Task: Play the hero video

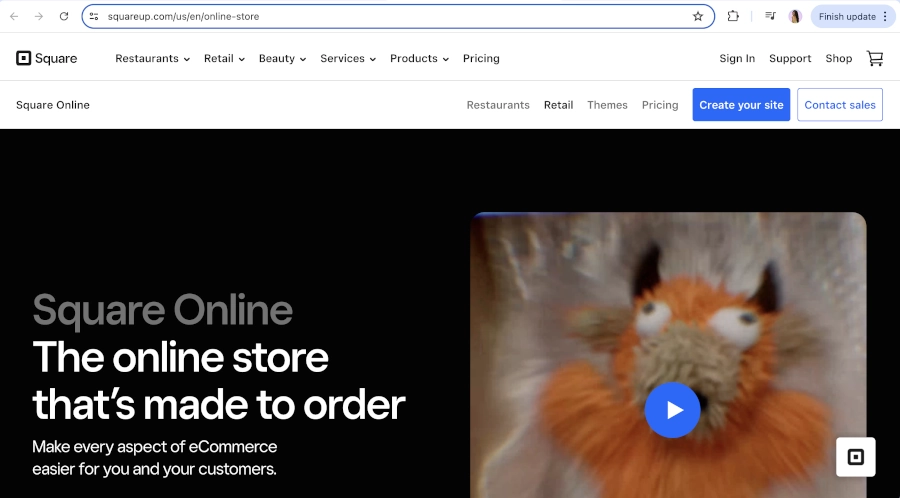Action: pyautogui.click(x=672, y=410)
